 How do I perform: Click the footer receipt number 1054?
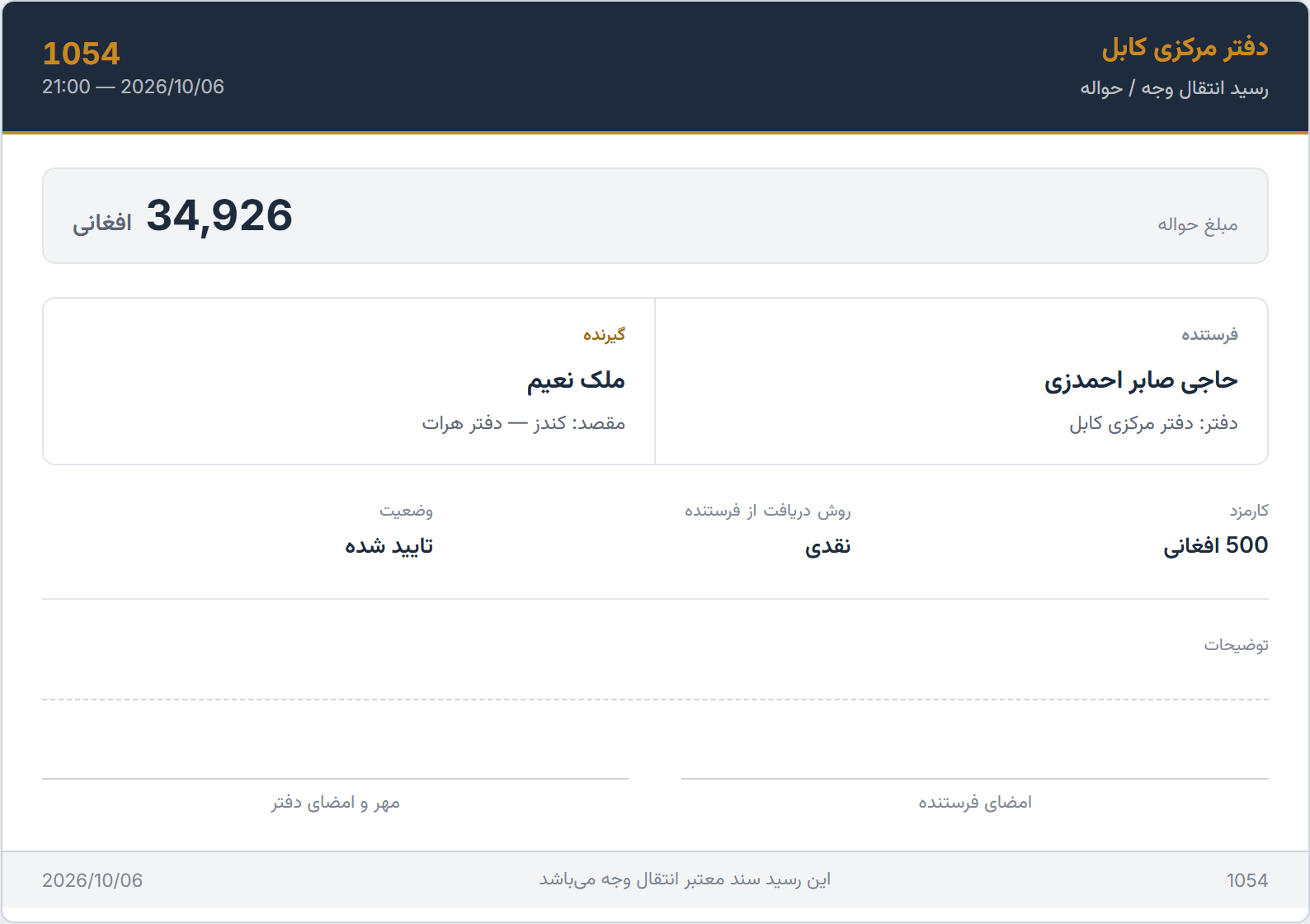click(x=1247, y=880)
